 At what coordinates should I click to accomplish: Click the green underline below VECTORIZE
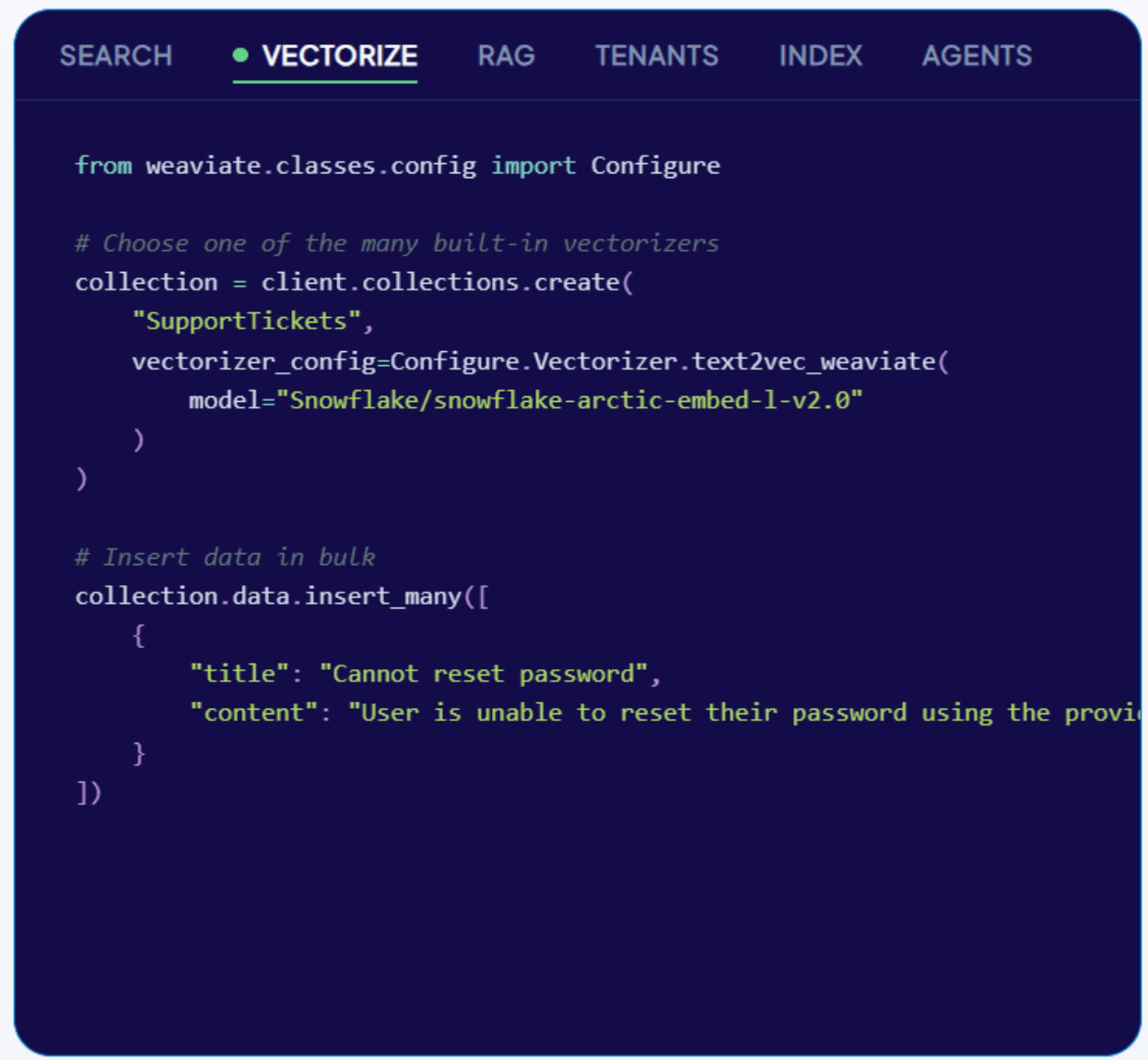[x=327, y=83]
